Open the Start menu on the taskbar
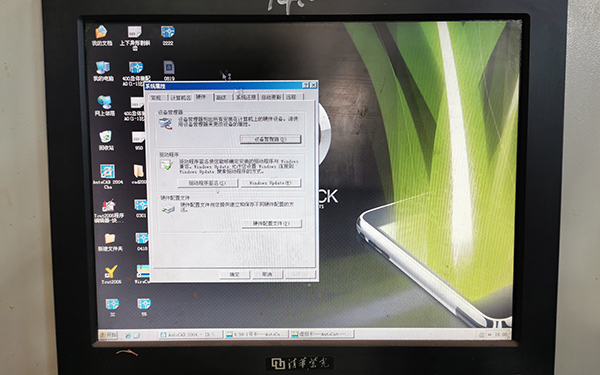Viewport: 600px width, 375px height. coord(108,335)
